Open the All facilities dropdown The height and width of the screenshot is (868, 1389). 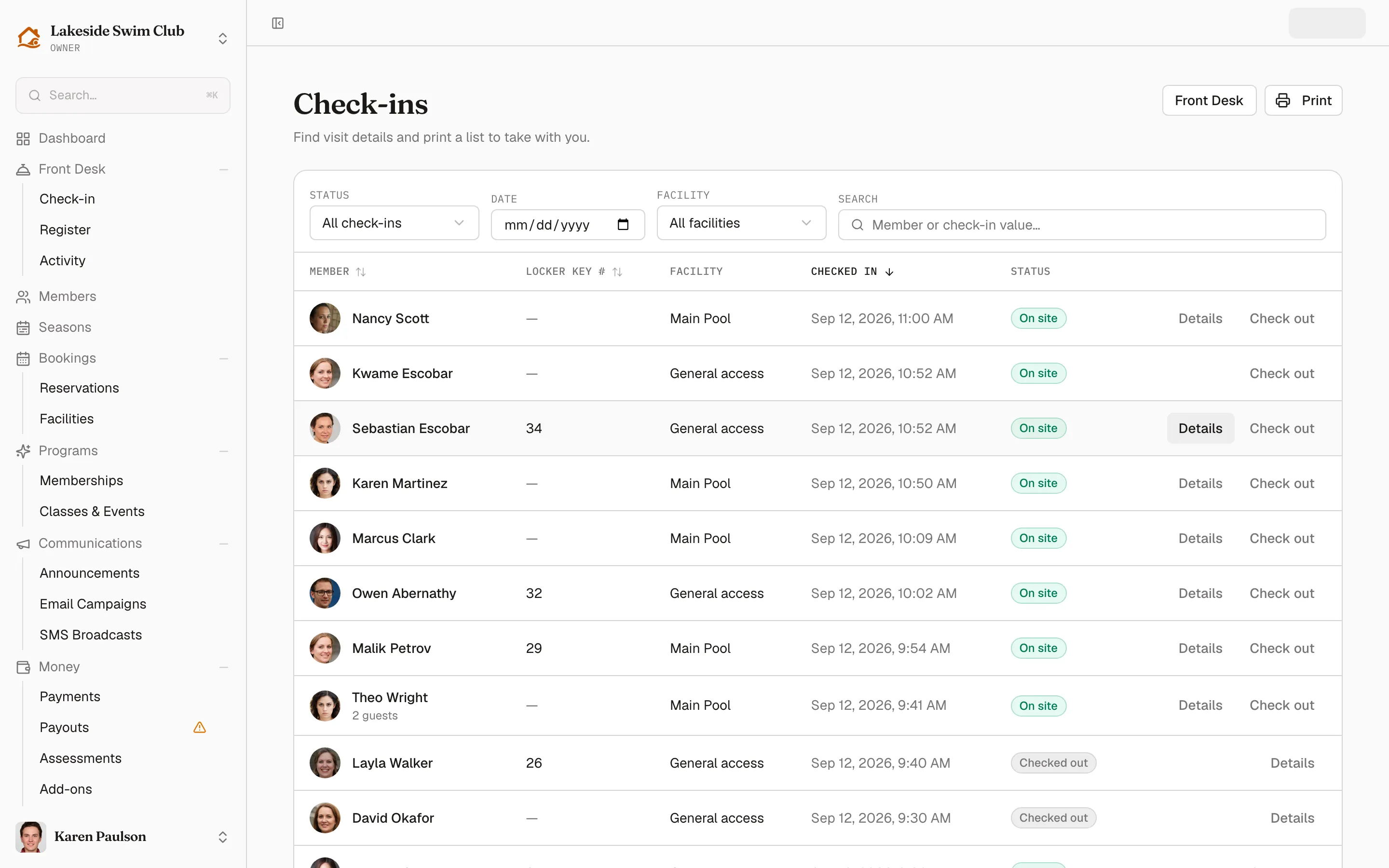(x=741, y=223)
